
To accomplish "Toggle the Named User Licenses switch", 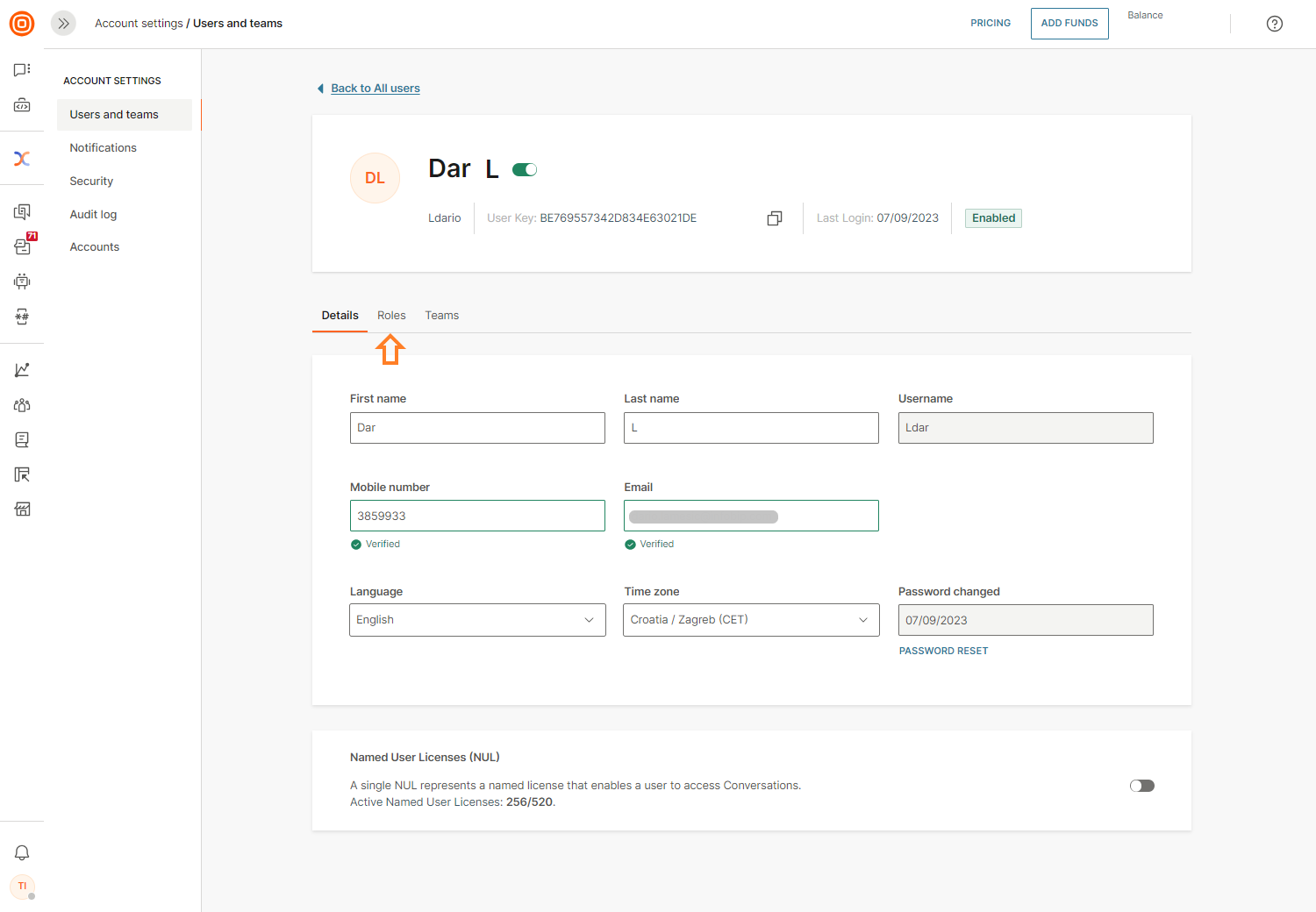I will (x=1142, y=786).
